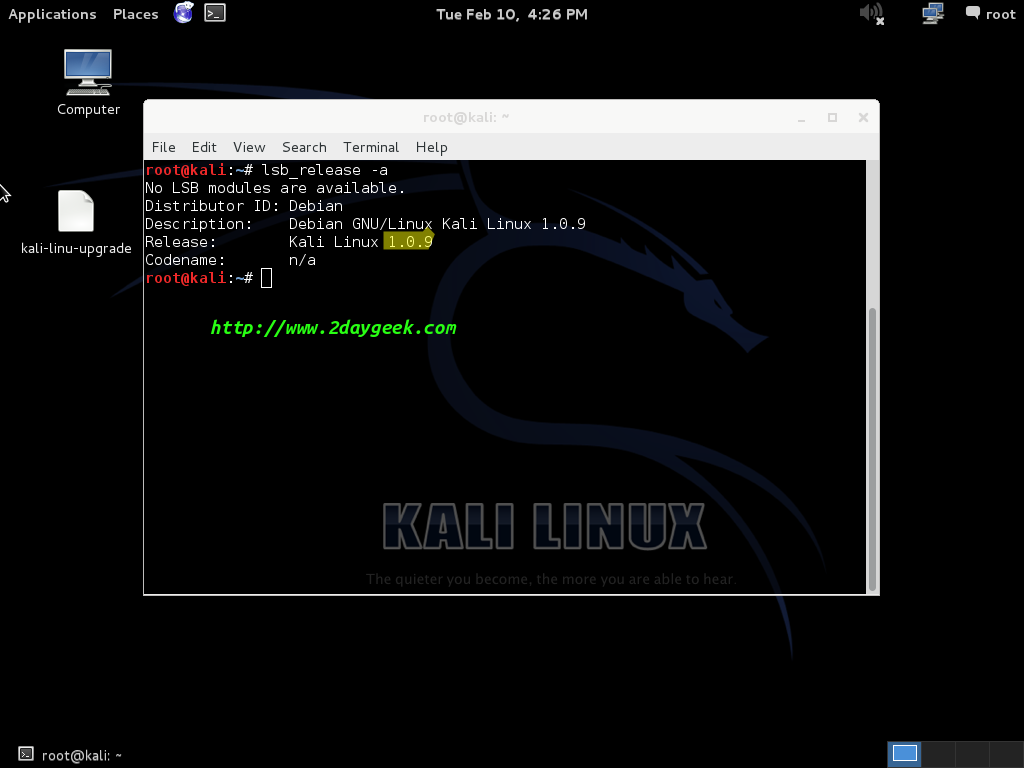Click the terminal vertical scrollbar thumb
This screenshot has width=1024, height=768.
[x=872, y=449]
